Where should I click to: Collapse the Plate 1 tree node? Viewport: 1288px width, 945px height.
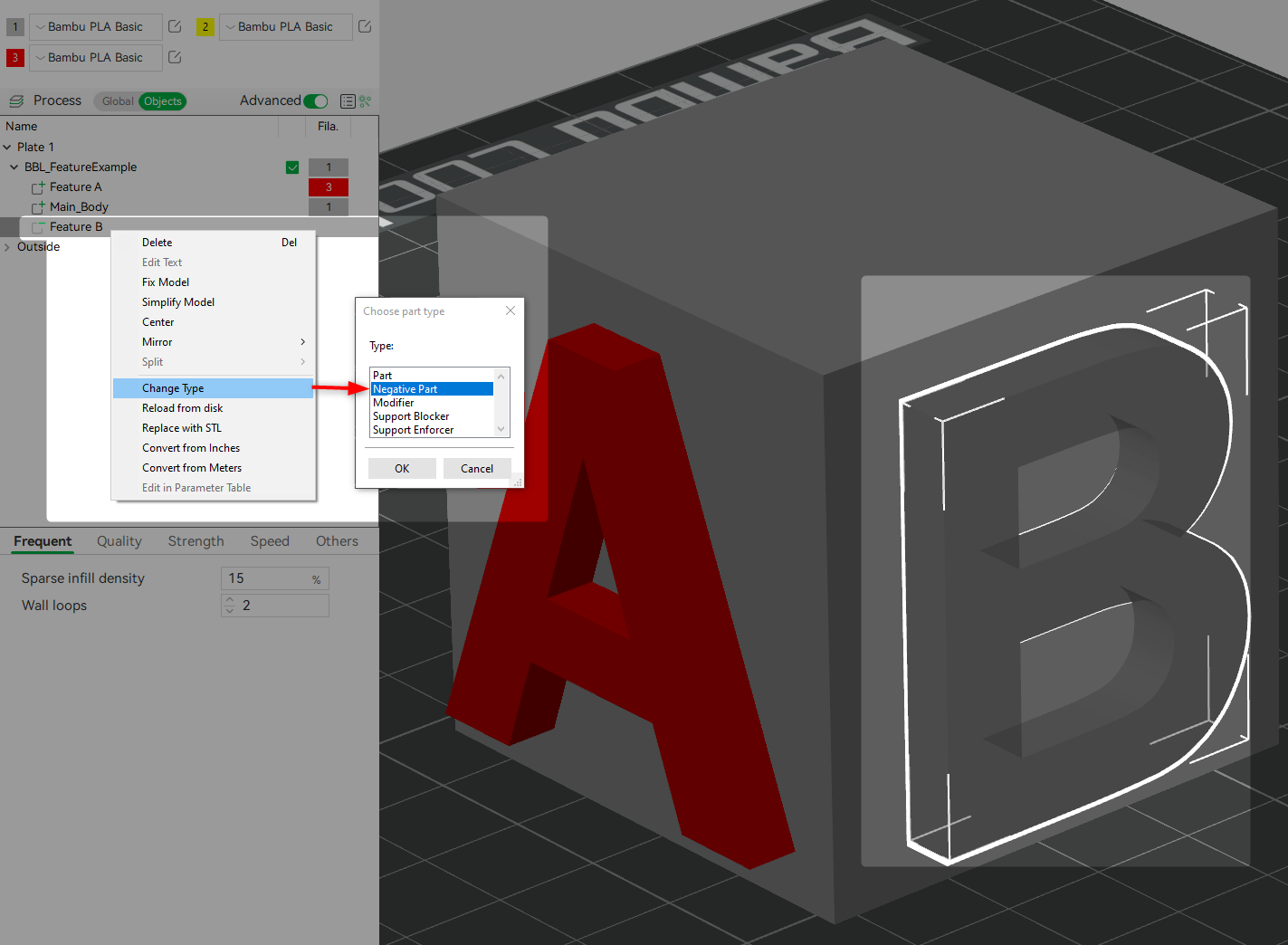7,146
